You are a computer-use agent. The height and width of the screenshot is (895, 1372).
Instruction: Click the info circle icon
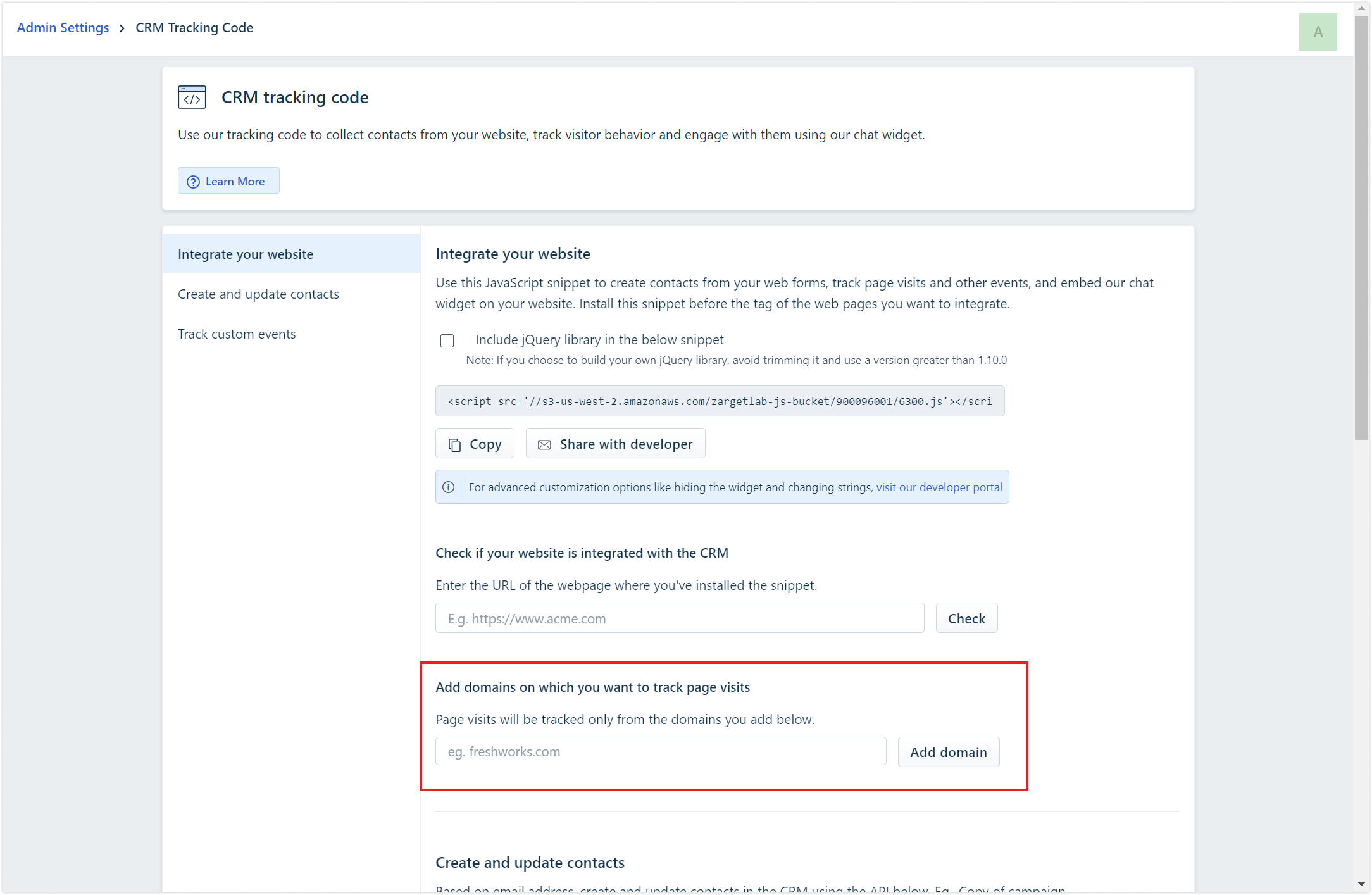pos(448,487)
